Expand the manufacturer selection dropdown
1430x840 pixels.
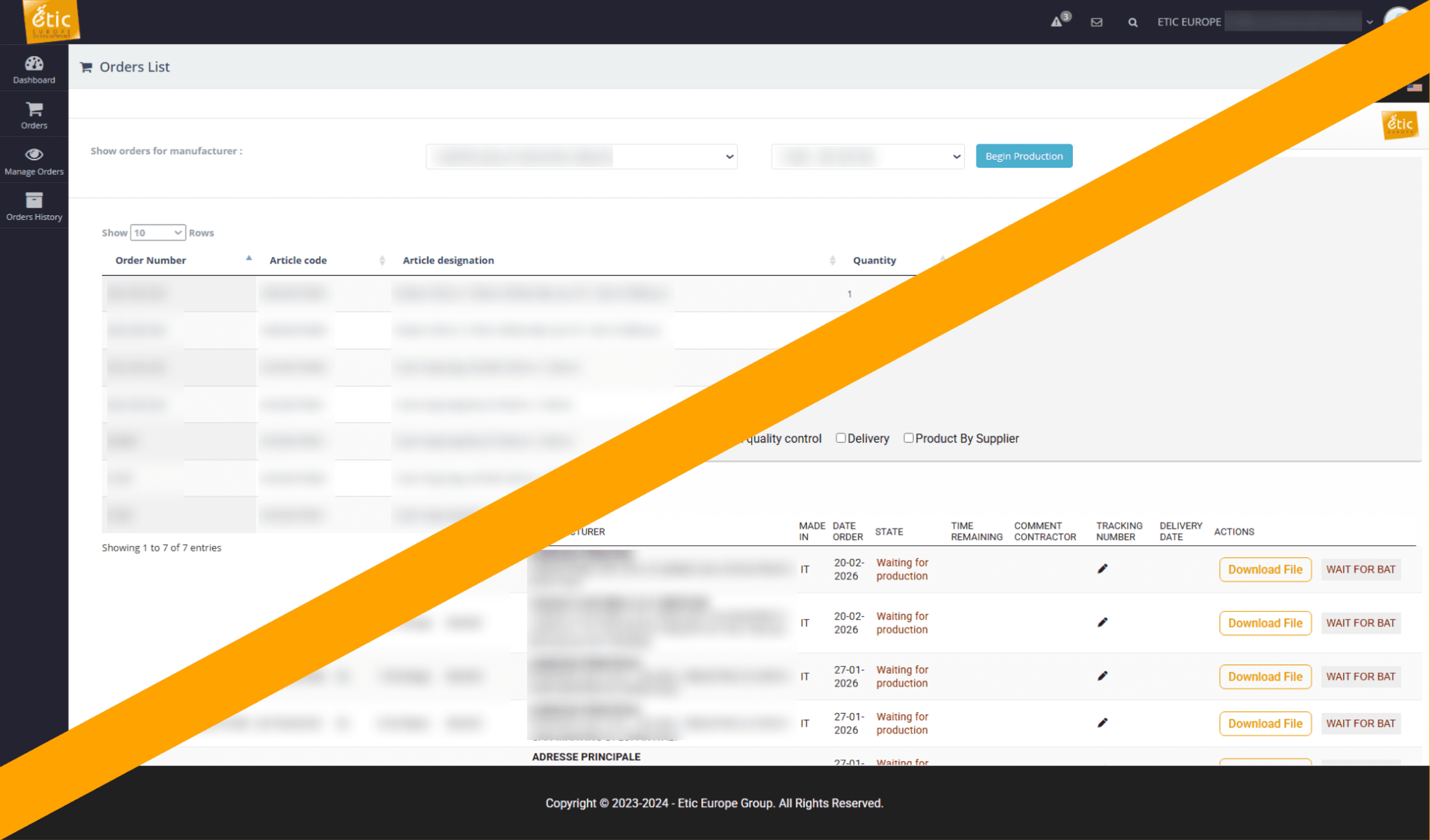coord(581,156)
